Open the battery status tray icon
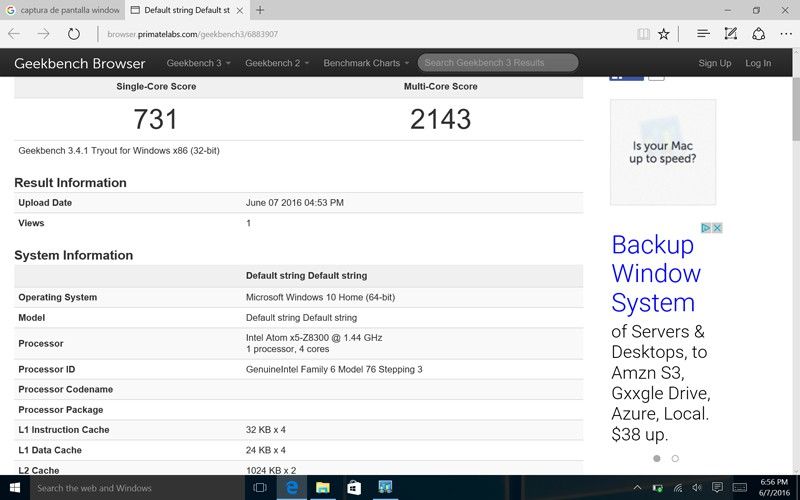The image size is (800, 500). click(x=658, y=488)
